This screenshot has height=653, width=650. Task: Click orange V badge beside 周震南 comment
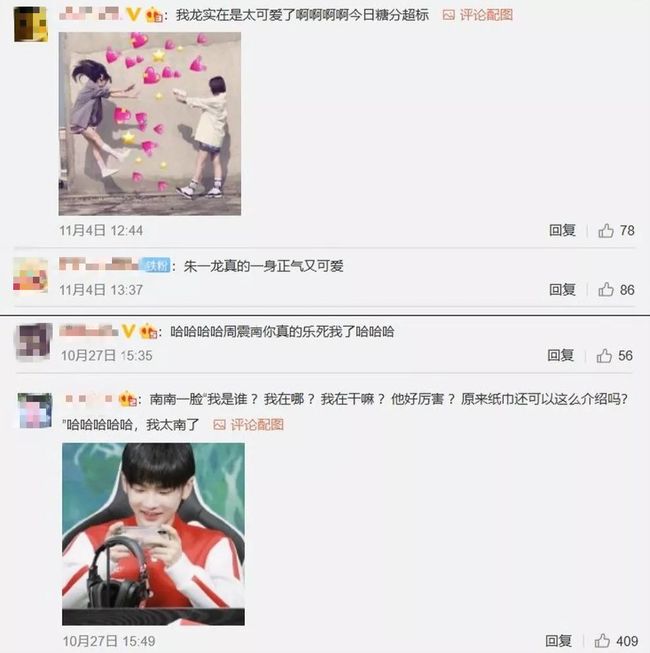click(128, 331)
